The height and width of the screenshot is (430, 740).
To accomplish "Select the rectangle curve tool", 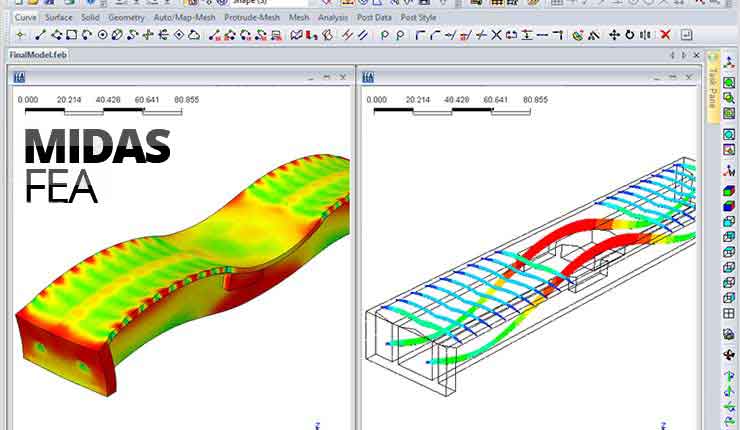I will coord(71,35).
